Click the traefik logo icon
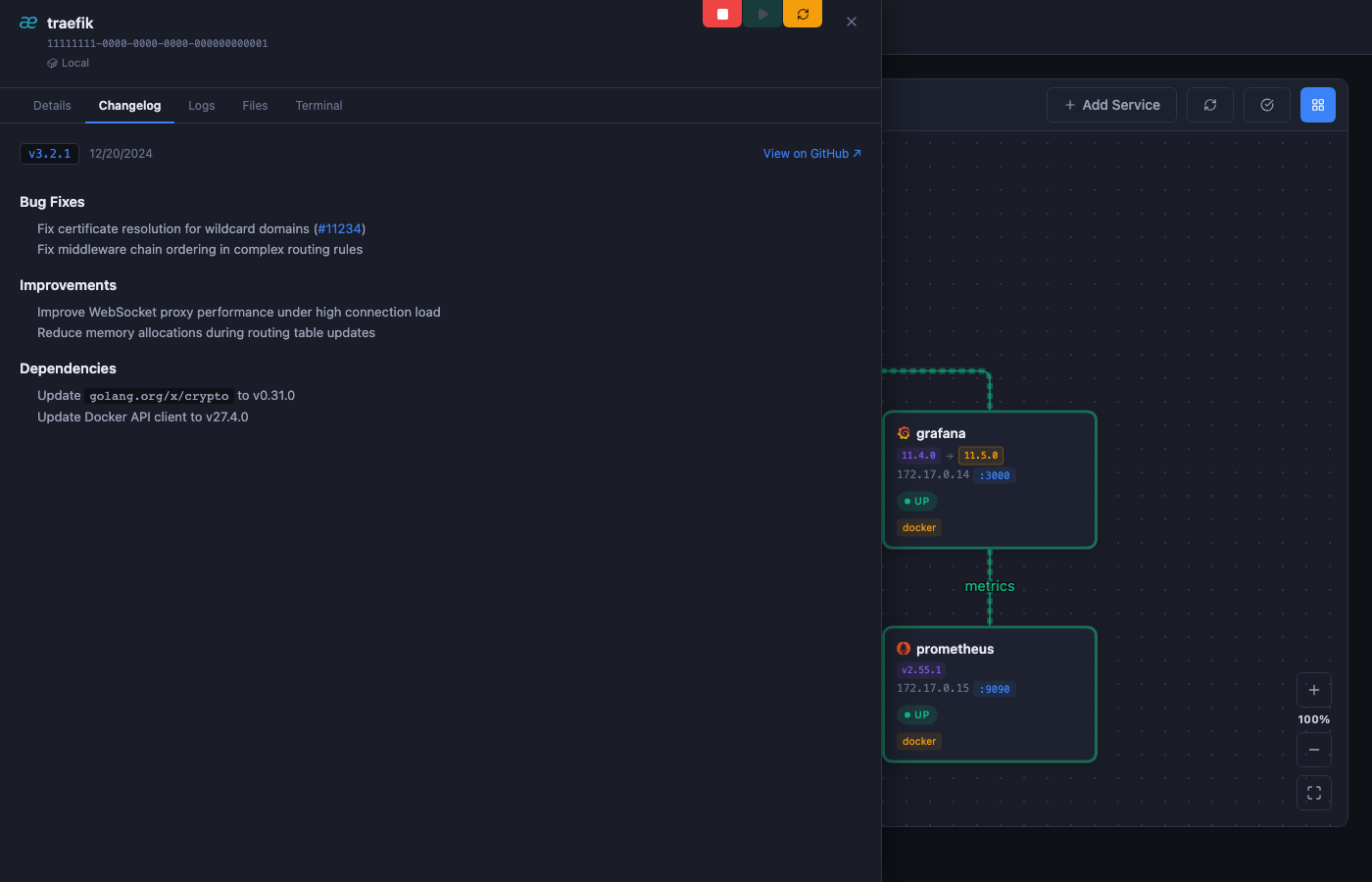The width and height of the screenshot is (1372, 882). pyautogui.click(x=28, y=23)
